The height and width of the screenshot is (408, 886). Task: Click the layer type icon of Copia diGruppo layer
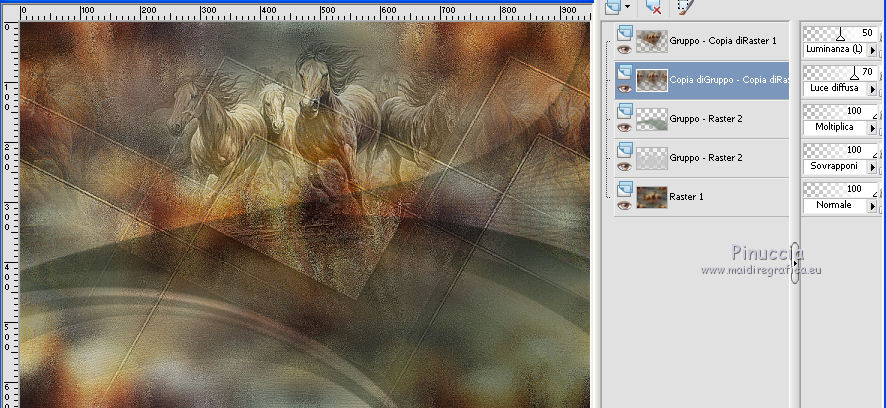click(624, 72)
